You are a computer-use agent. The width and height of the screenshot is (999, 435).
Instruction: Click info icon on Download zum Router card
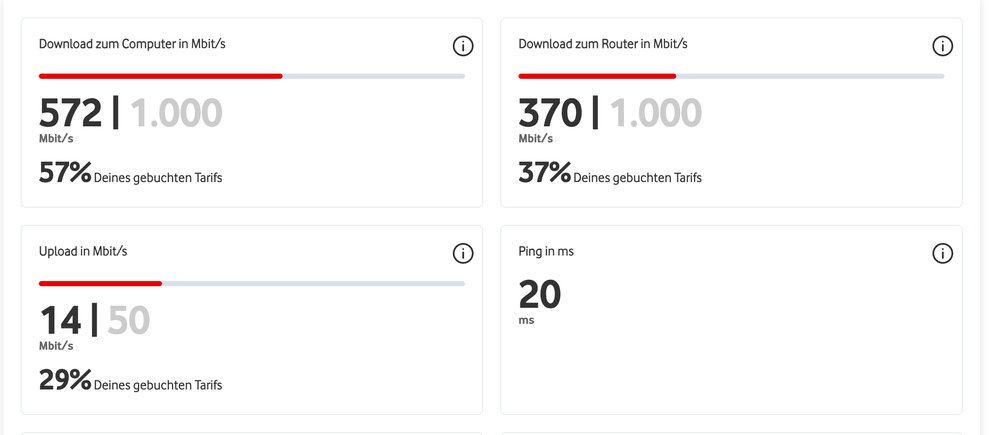942,46
